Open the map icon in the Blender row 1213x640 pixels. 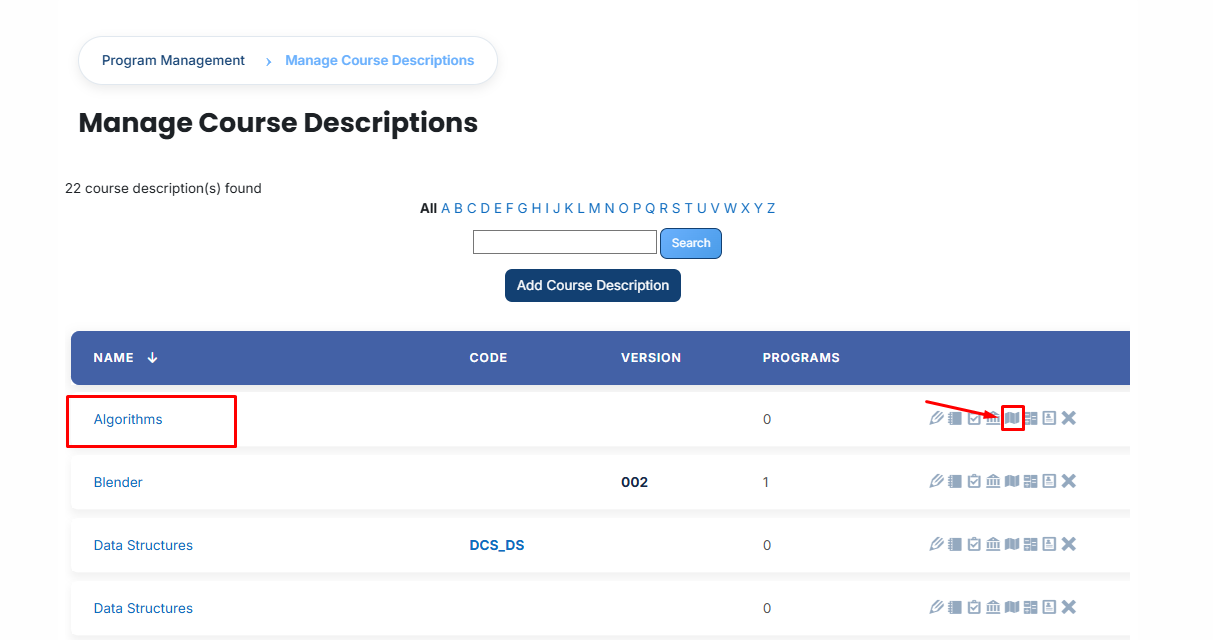point(1012,481)
